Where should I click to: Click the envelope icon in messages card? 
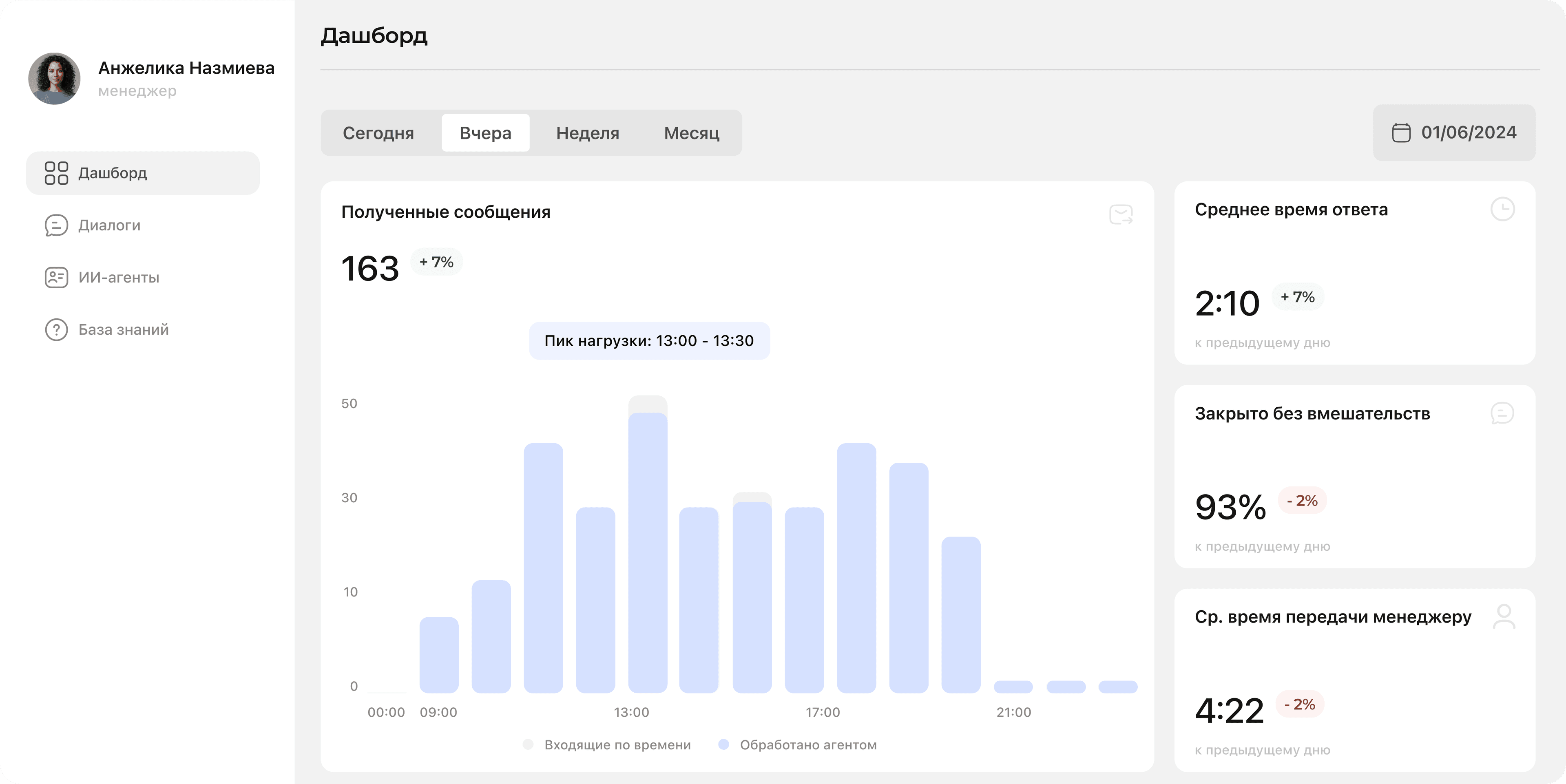point(1120,214)
